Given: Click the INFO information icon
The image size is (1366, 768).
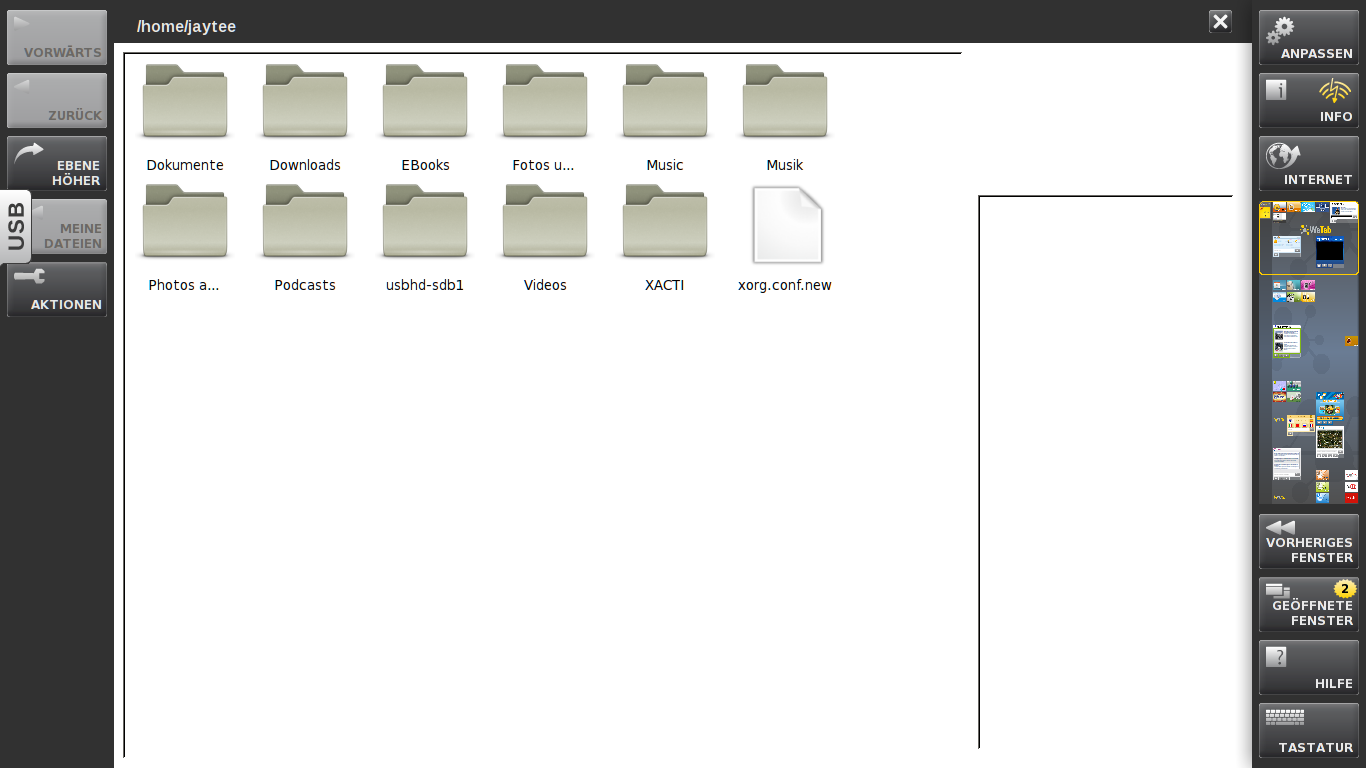Looking at the screenshot, I should pyautogui.click(x=1308, y=100).
